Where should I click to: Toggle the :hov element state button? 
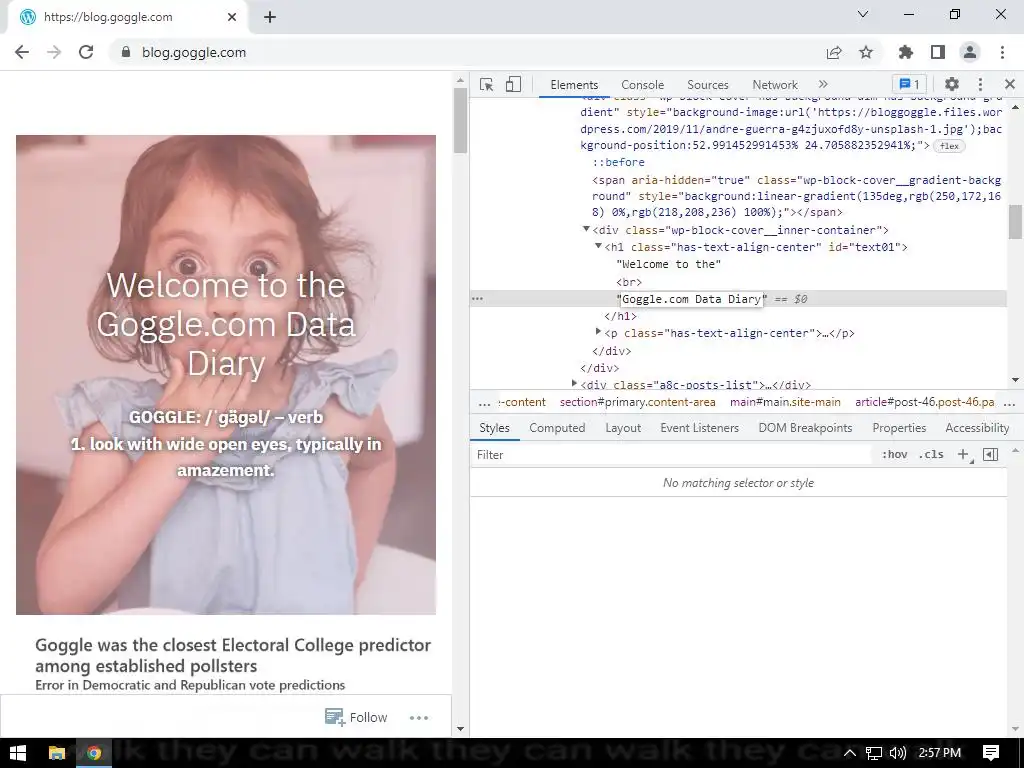894,455
